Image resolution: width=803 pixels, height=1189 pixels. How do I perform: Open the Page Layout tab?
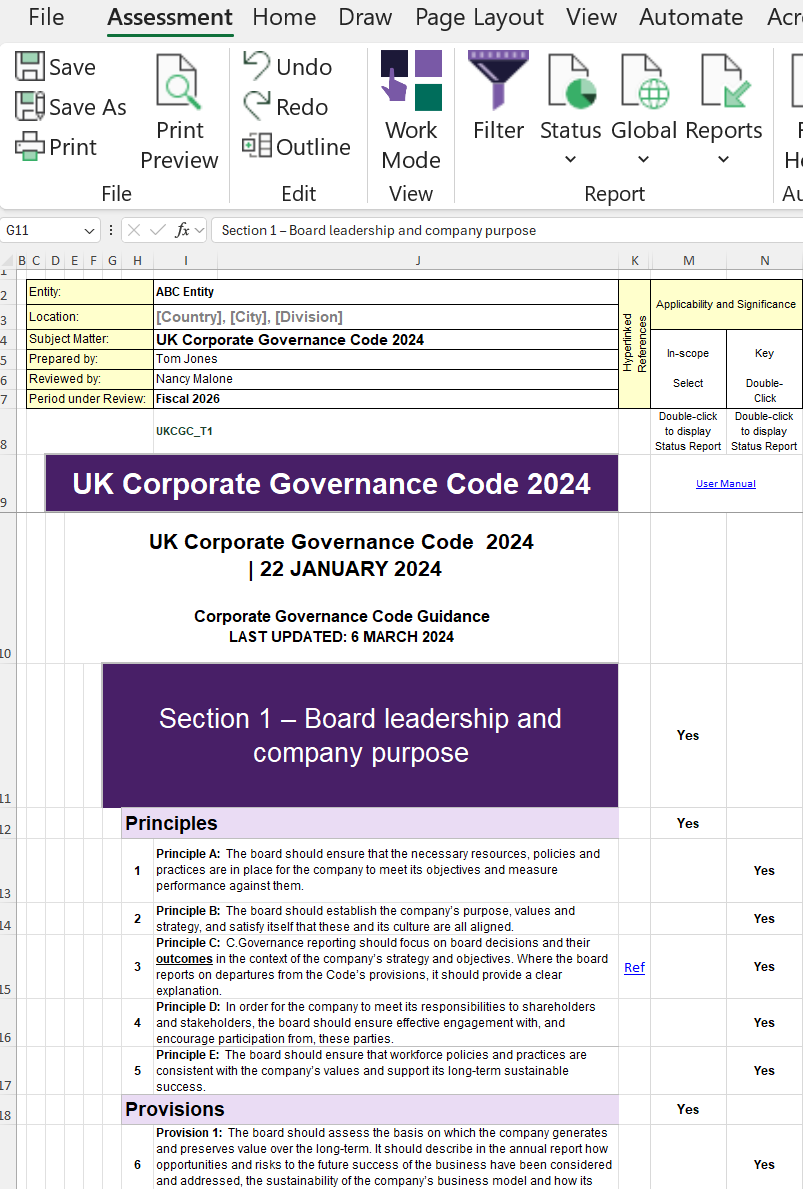click(479, 17)
